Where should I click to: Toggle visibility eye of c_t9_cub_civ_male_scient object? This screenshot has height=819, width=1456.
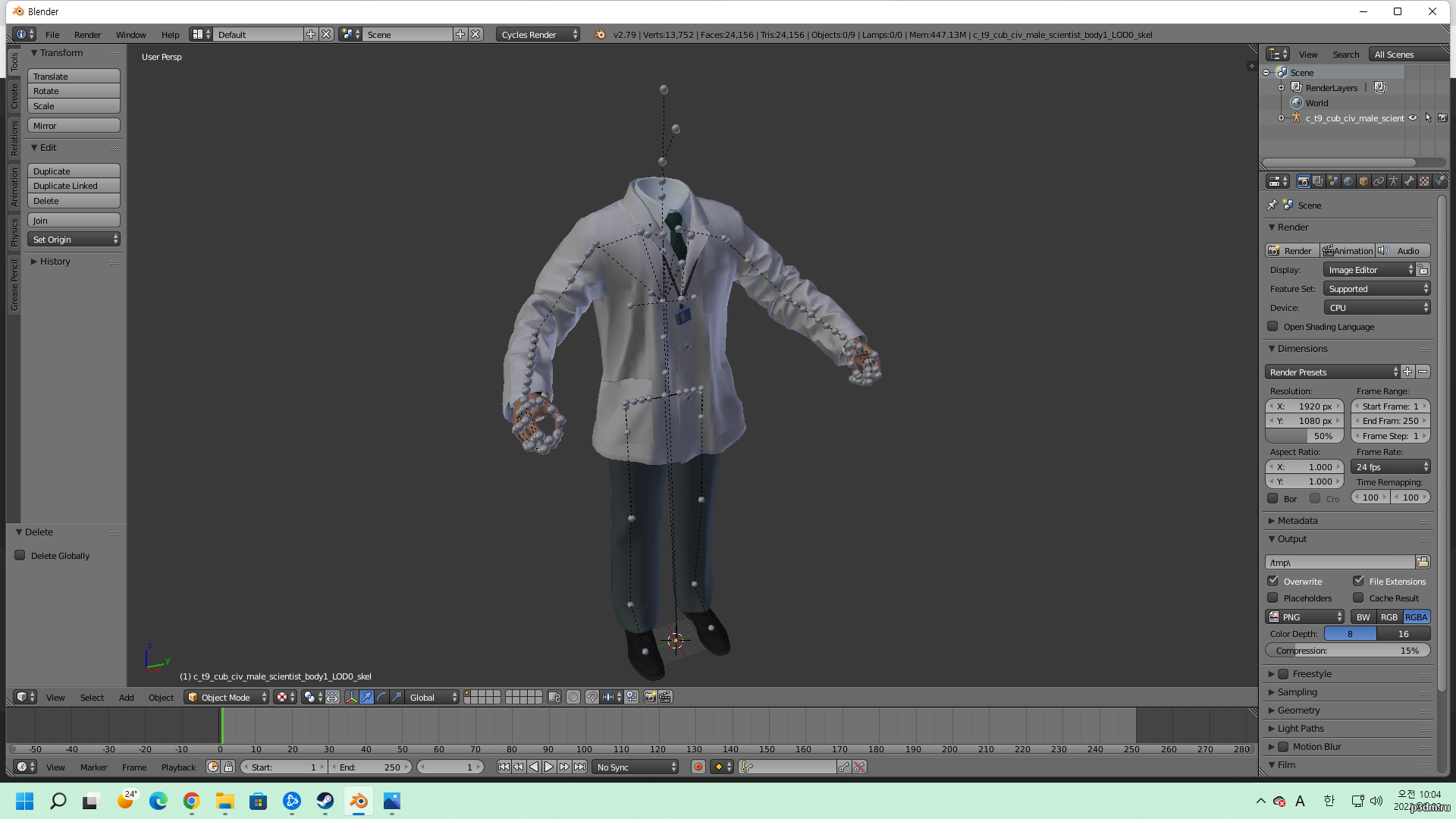1413,118
